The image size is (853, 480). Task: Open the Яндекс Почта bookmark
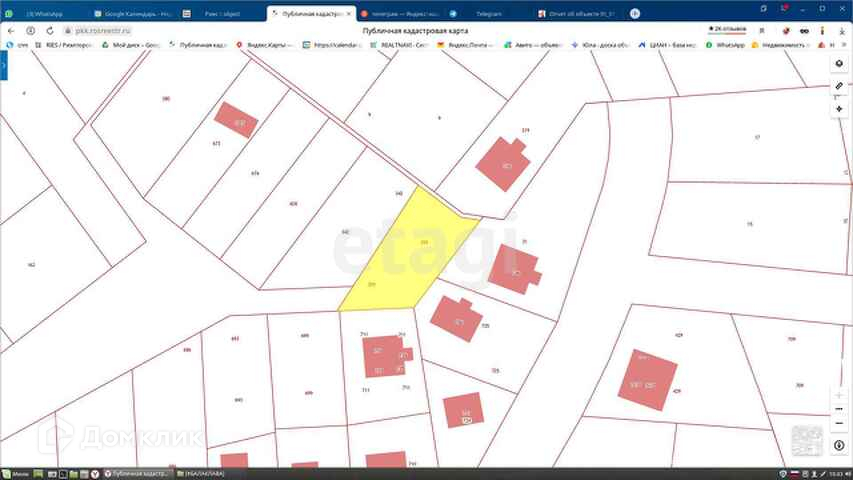coord(466,45)
